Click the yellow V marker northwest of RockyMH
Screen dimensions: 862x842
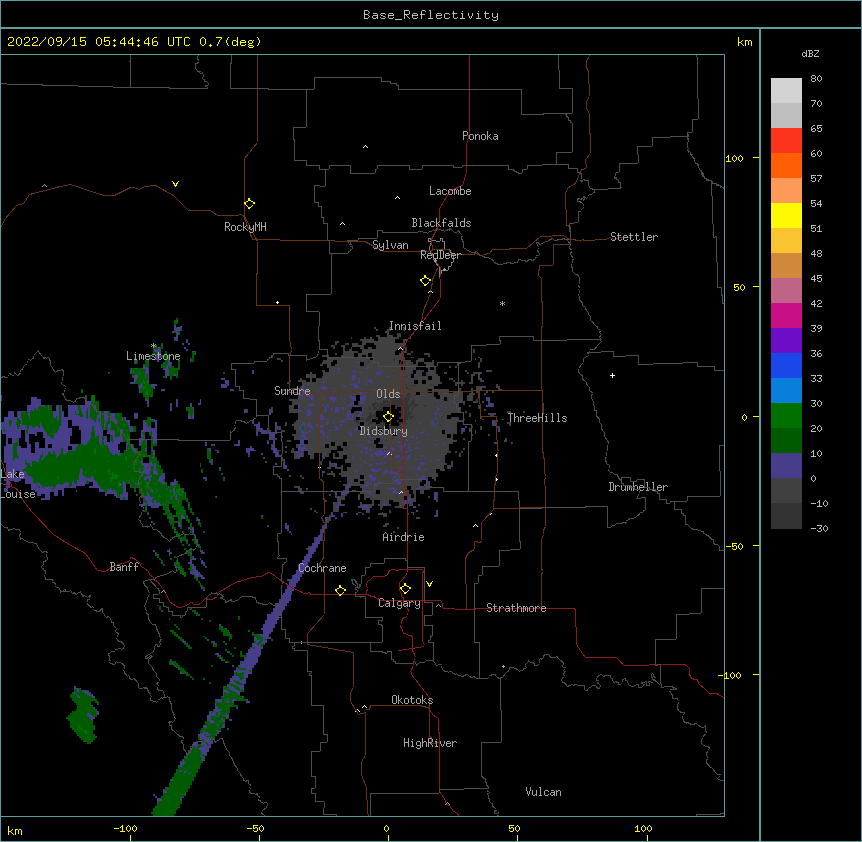point(175,184)
